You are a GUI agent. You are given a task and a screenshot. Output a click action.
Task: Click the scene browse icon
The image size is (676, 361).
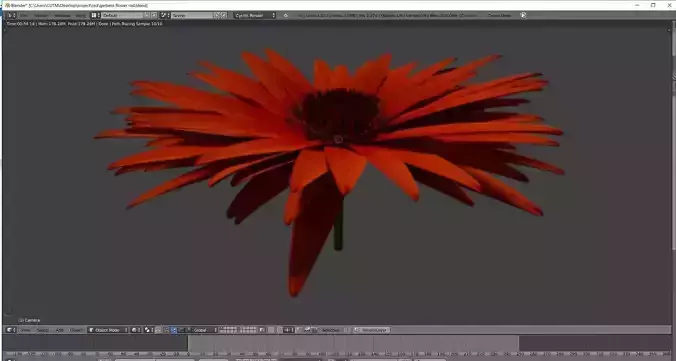point(165,15)
